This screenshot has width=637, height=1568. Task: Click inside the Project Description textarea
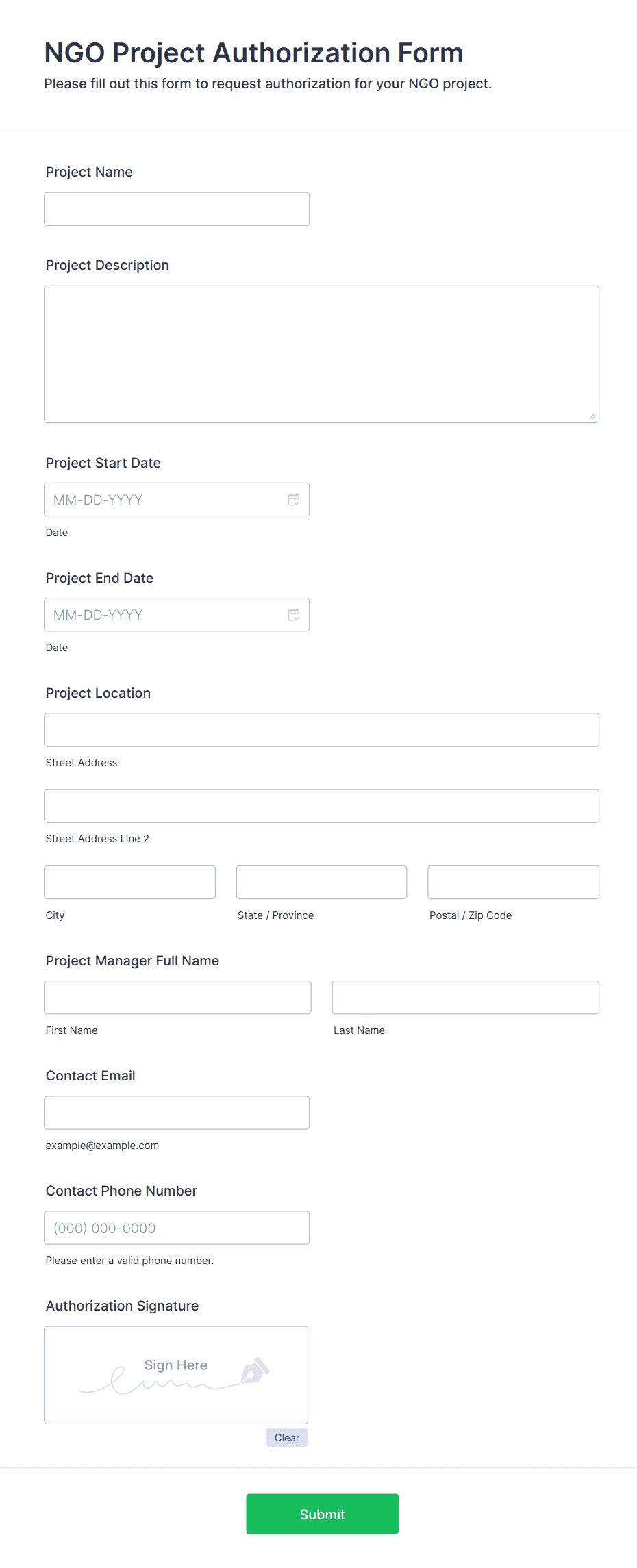(x=322, y=354)
